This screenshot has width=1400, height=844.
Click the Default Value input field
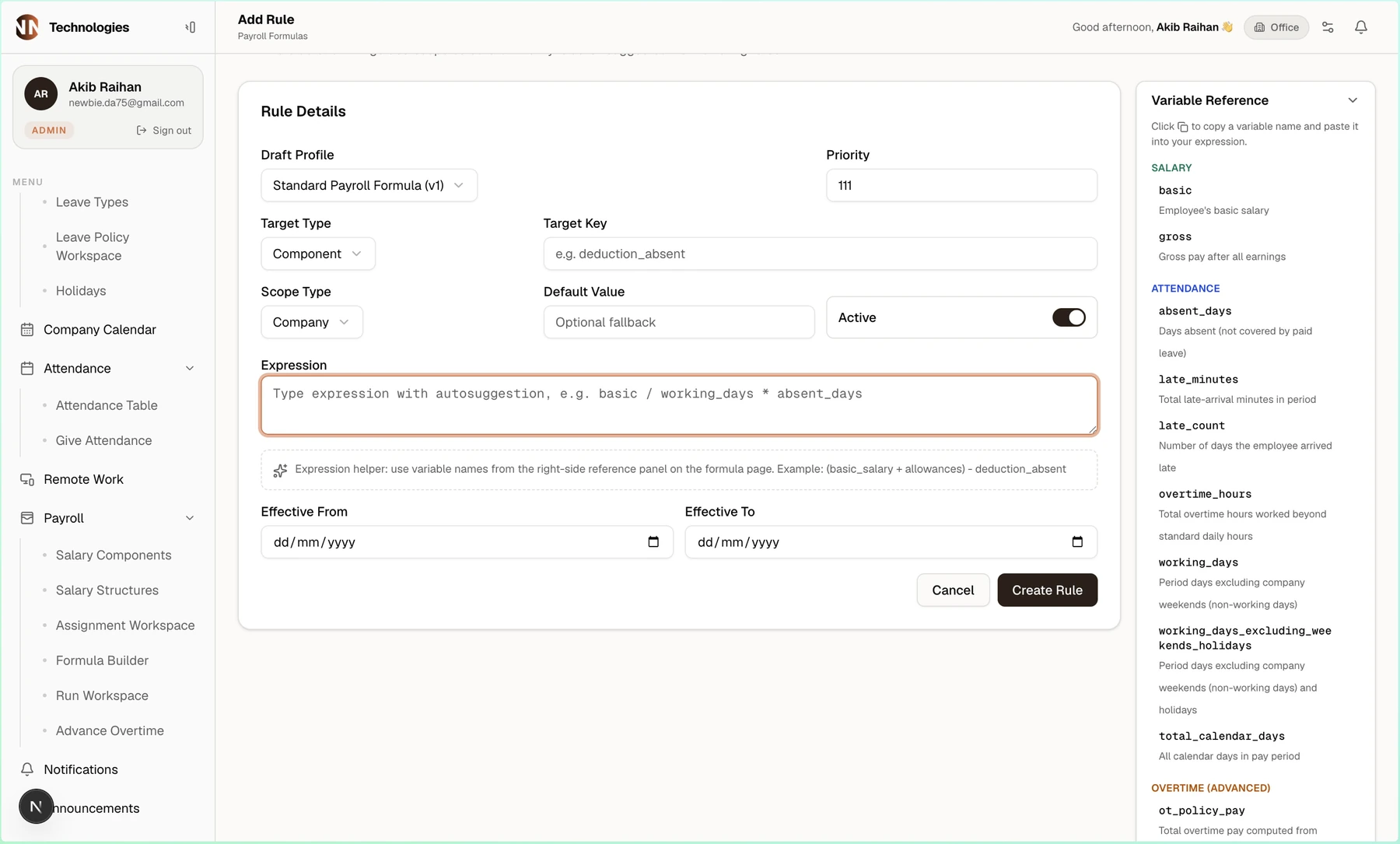[679, 322]
